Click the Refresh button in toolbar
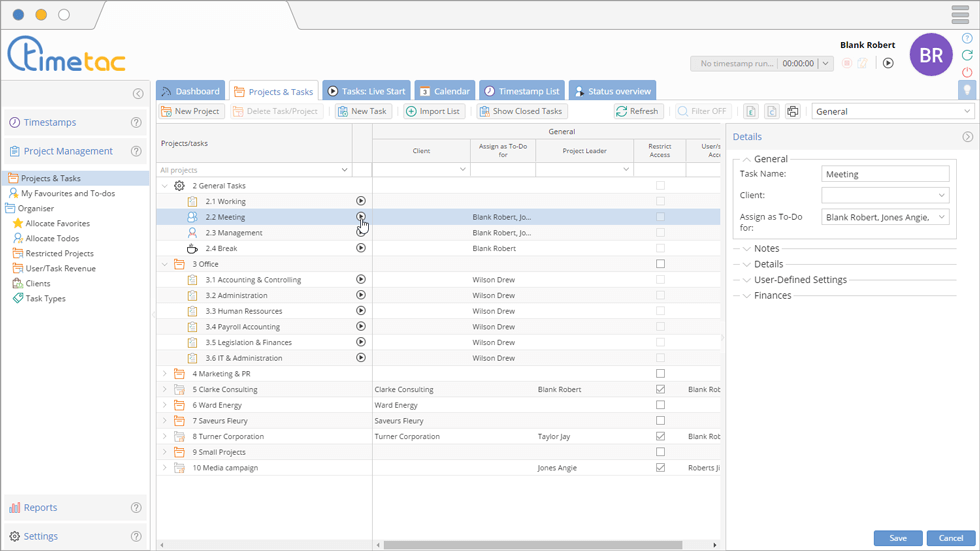This screenshot has height=551, width=980. click(x=637, y=111)
